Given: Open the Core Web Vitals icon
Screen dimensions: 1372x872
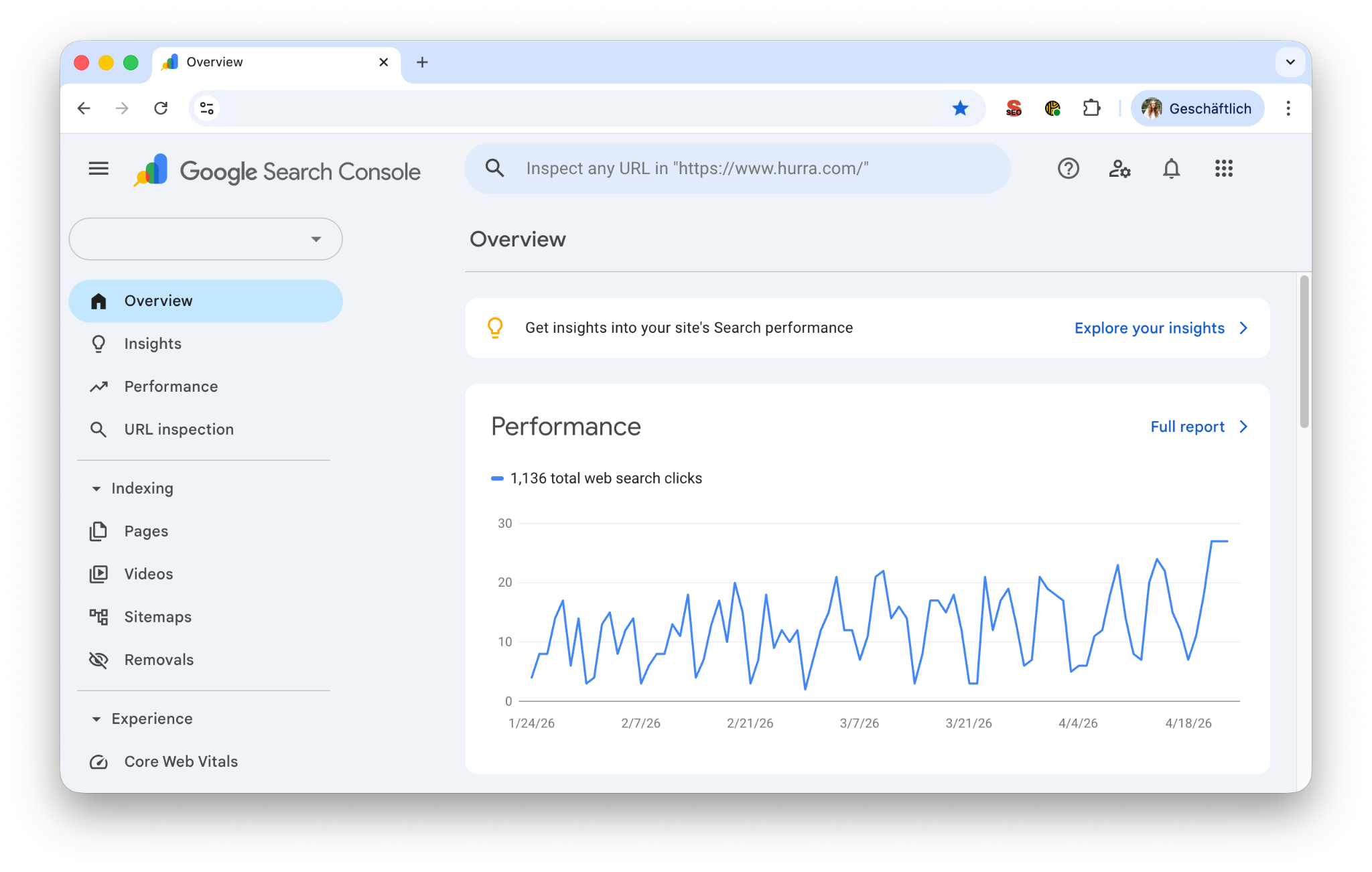Looking at the screenshot, I should [98, 761].
